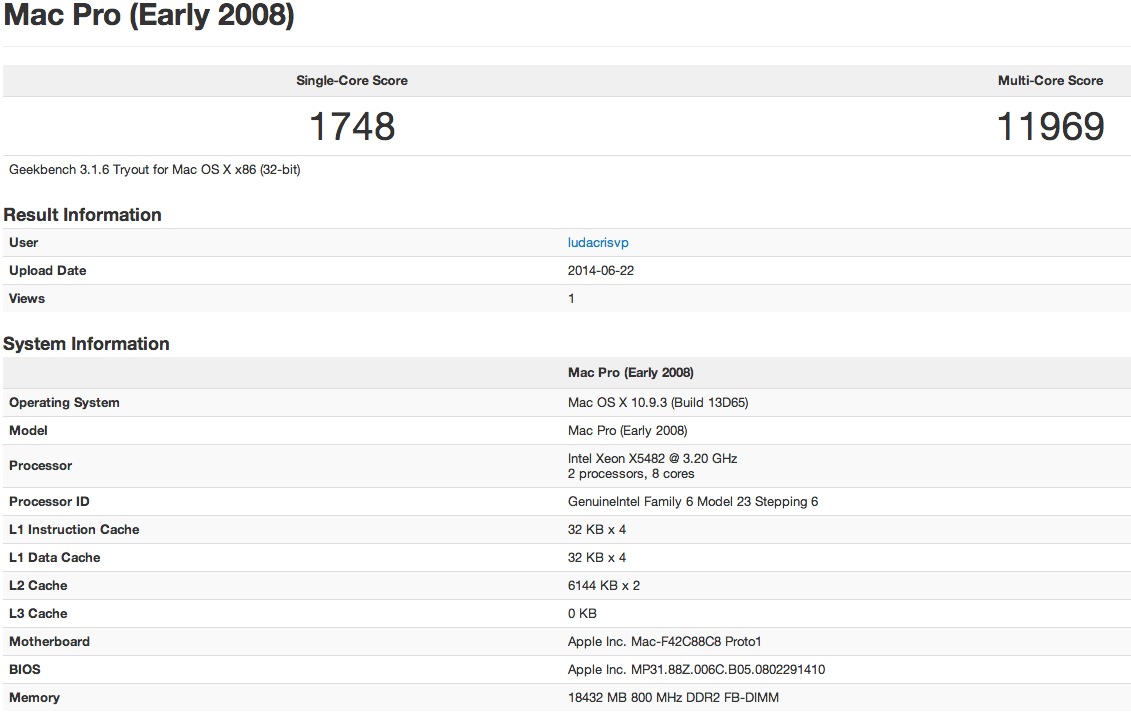Click the Memory row label

point(34,698)
